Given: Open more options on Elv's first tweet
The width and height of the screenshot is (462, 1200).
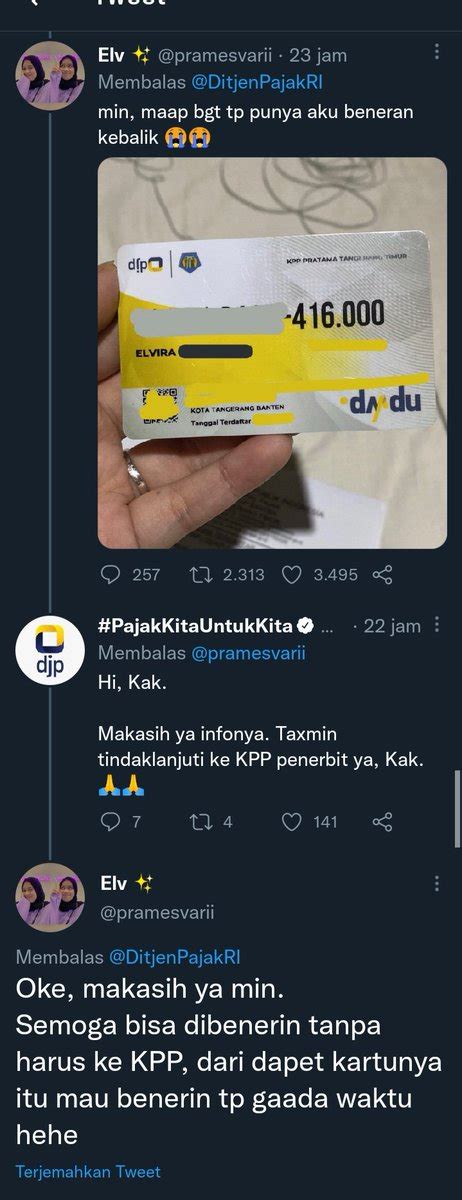Looking at the screenshot, I should [x=437, y=54].
